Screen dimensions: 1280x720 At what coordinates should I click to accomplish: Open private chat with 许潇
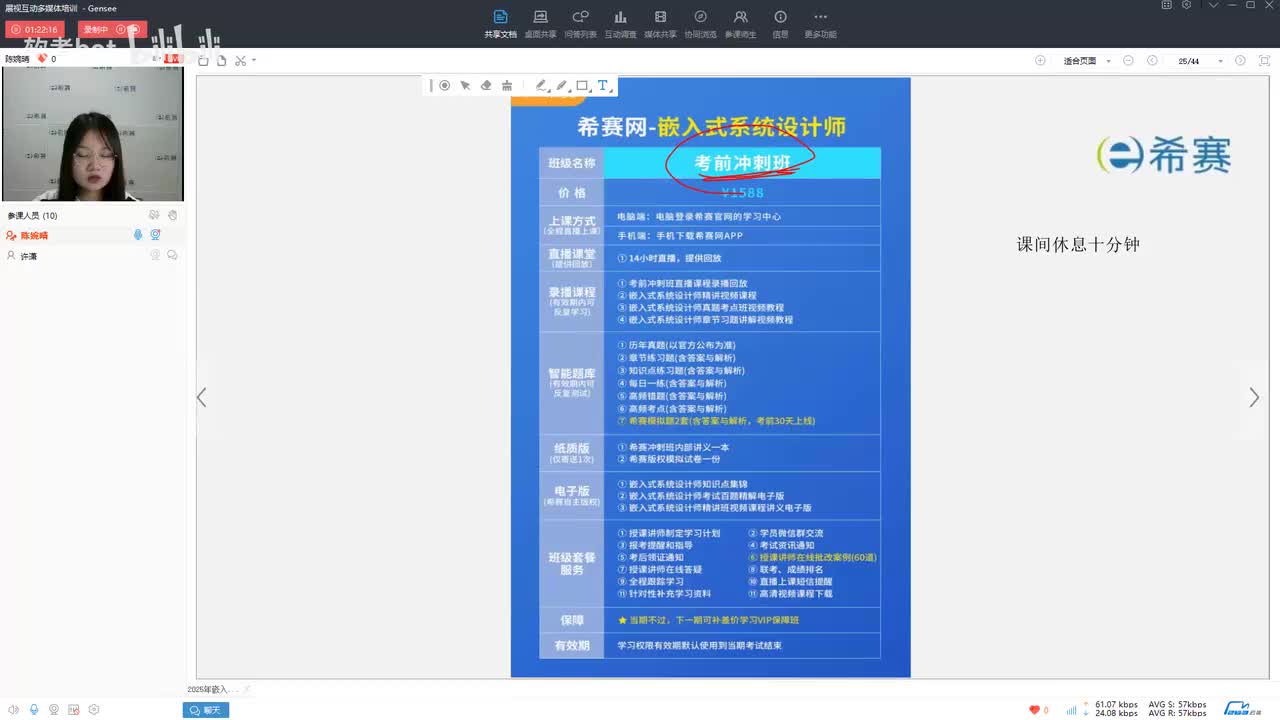click(172, 255)
